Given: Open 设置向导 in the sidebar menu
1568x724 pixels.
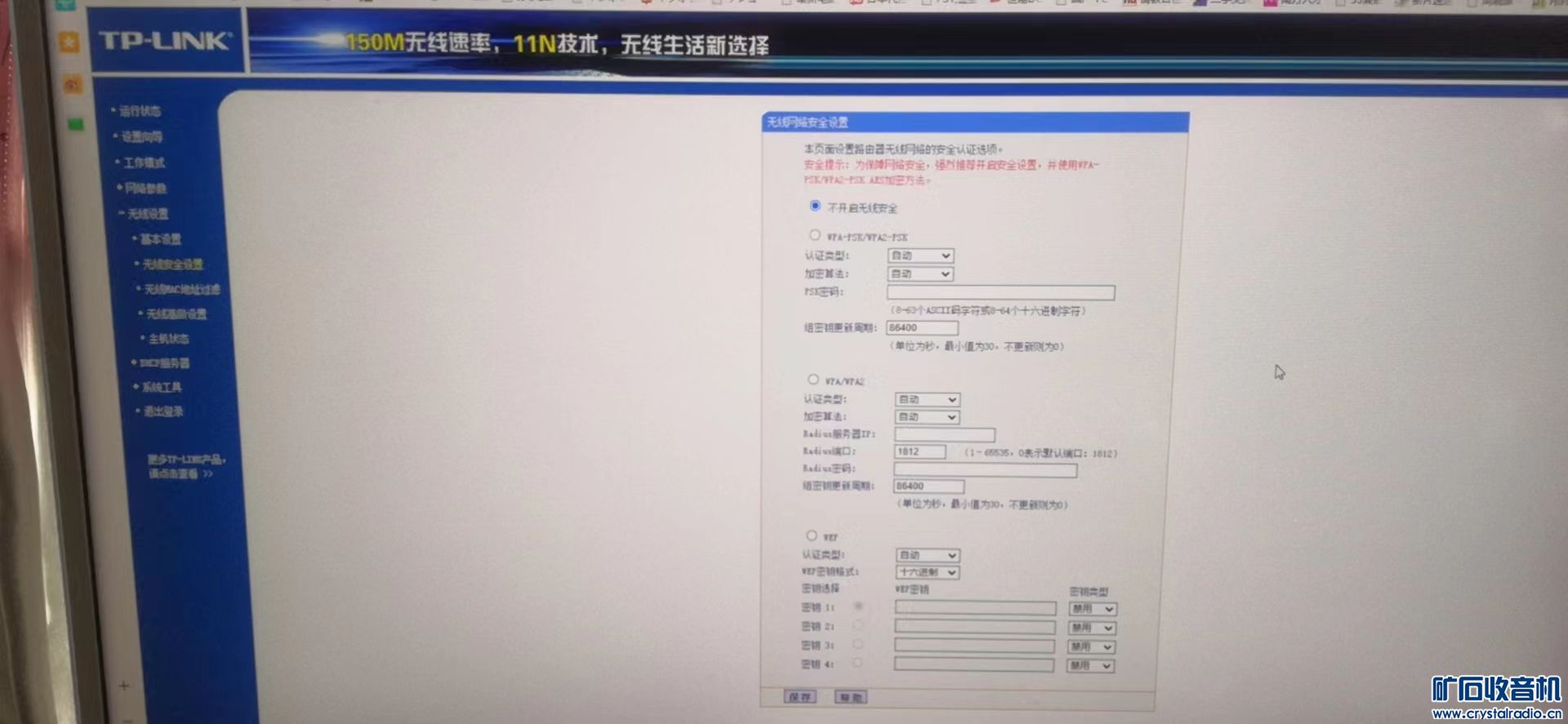Looking at the screenshot, I should (142, 136).
